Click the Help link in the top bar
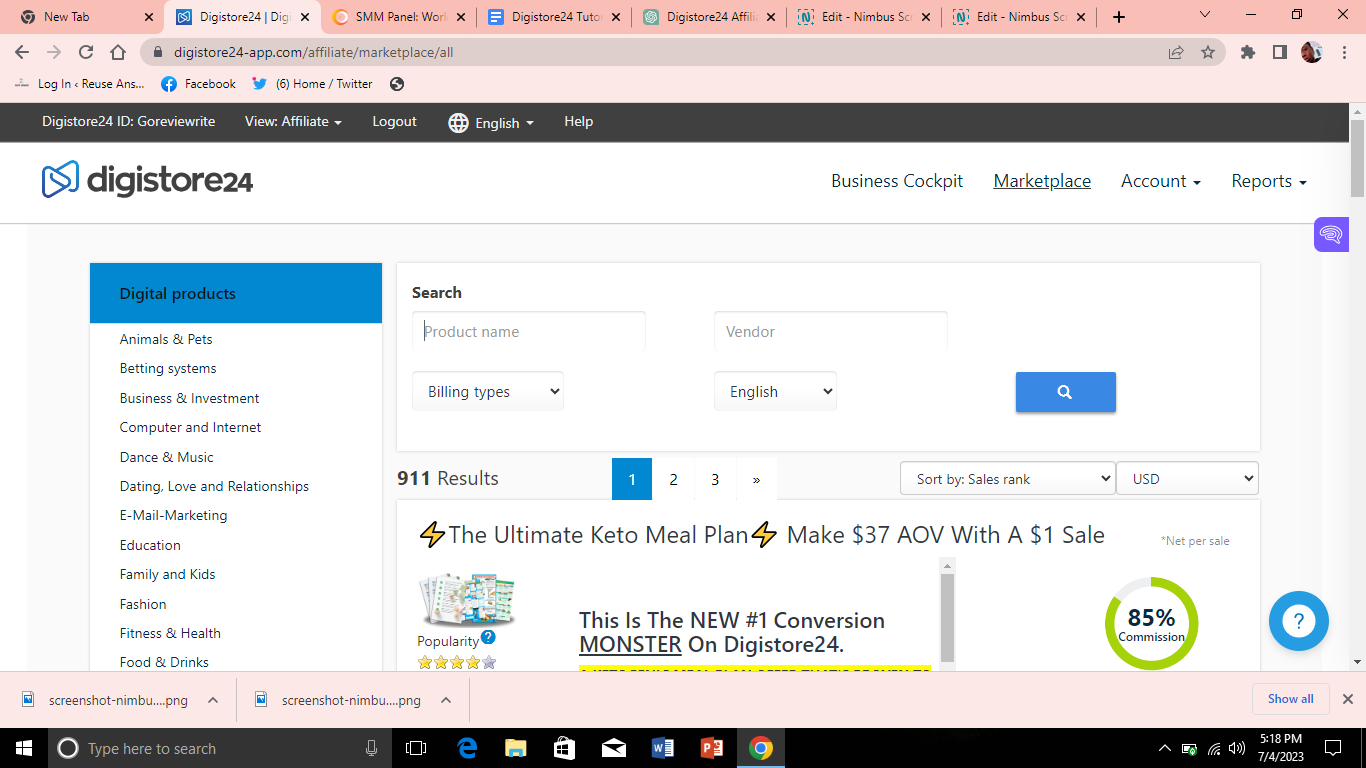This screenshot has width=1366, height=768. point(578,121)
